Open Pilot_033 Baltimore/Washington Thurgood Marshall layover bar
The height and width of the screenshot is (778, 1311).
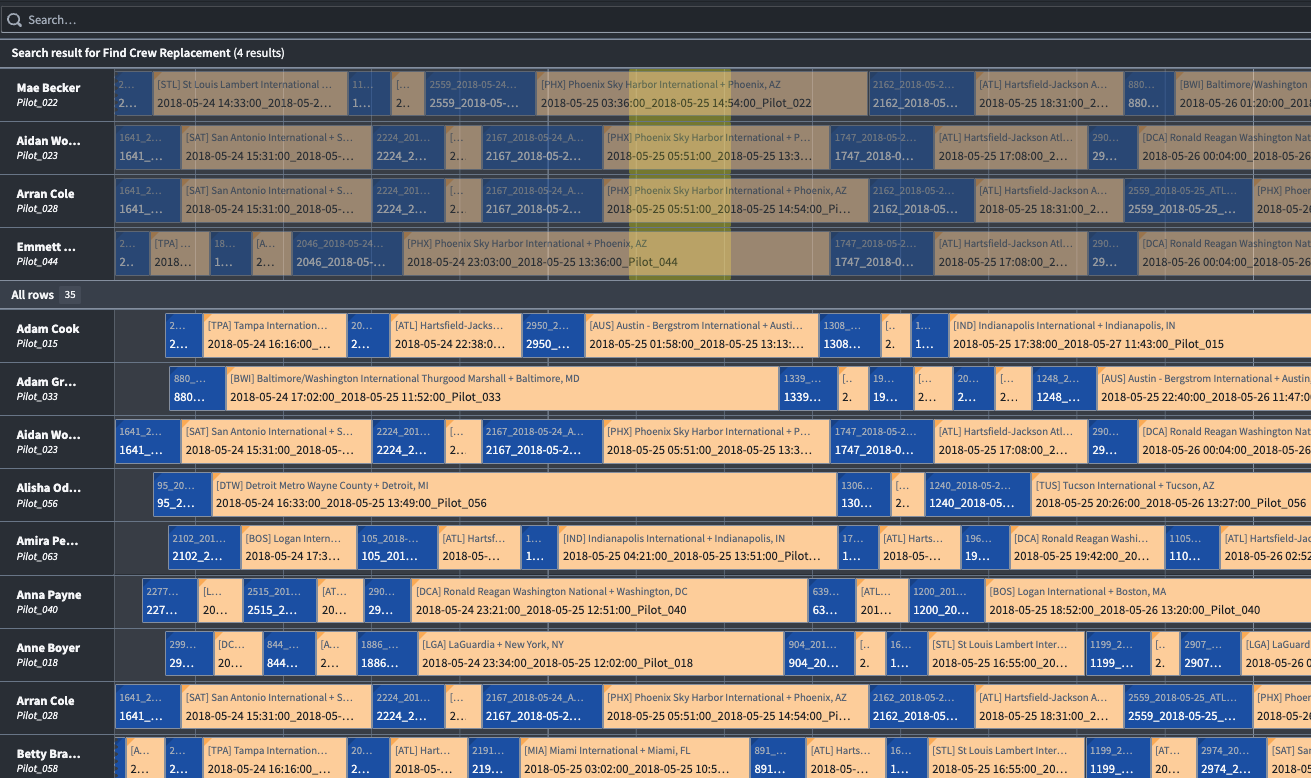pos(502,389)
